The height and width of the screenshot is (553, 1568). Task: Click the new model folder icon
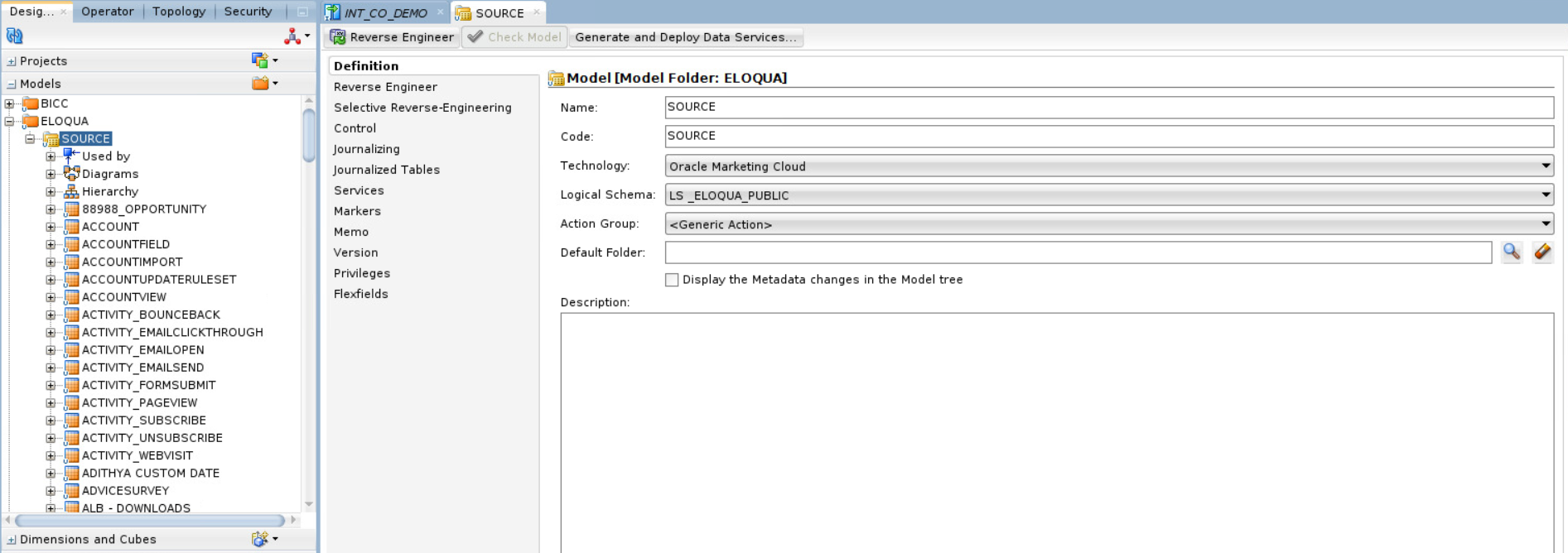(262, 83)
